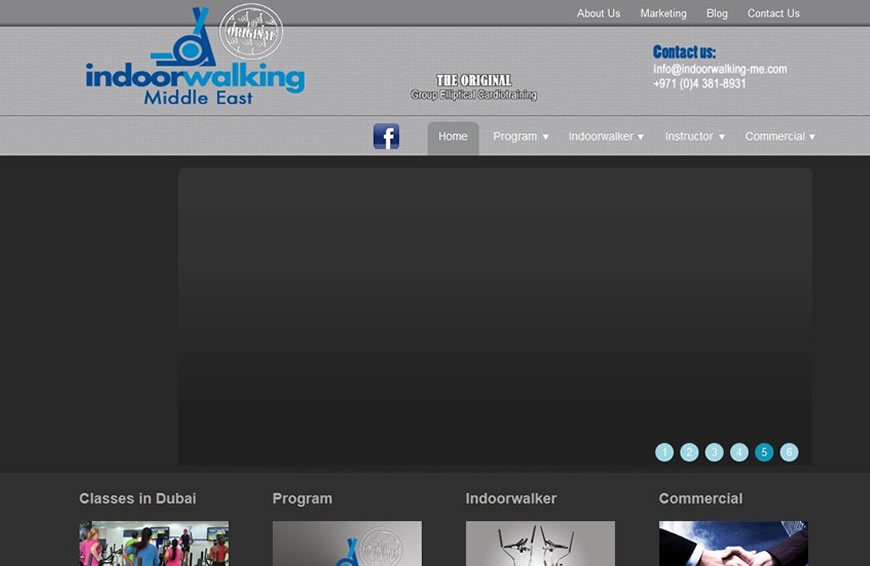The width and height of the screenshot is (870, 566).
Task: Expand the Indoorwalker dropdown menu
Action: click(606, 137)
